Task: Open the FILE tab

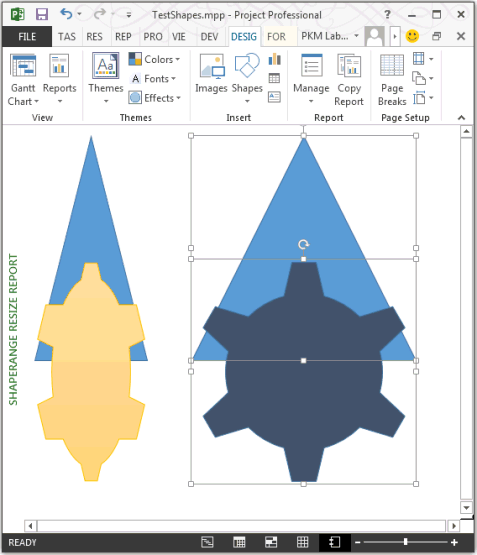Action: [27, 36]
